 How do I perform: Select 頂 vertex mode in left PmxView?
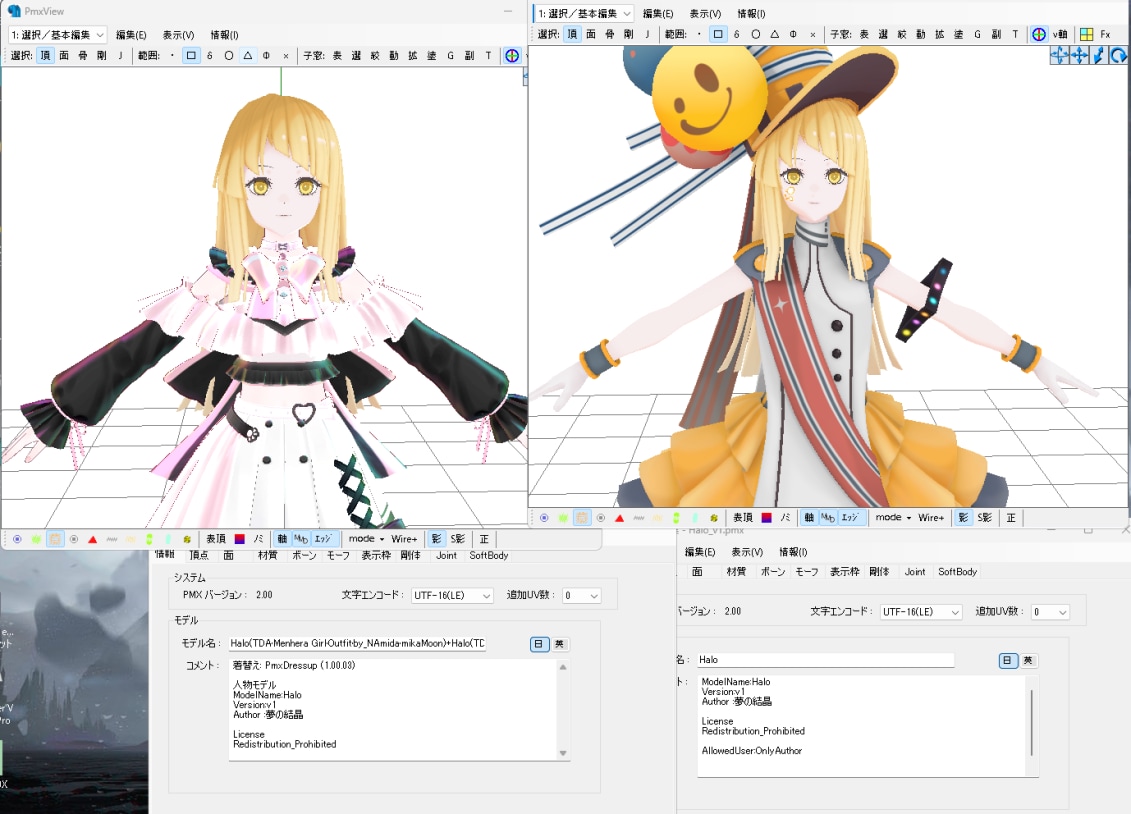tap(45, 56)
